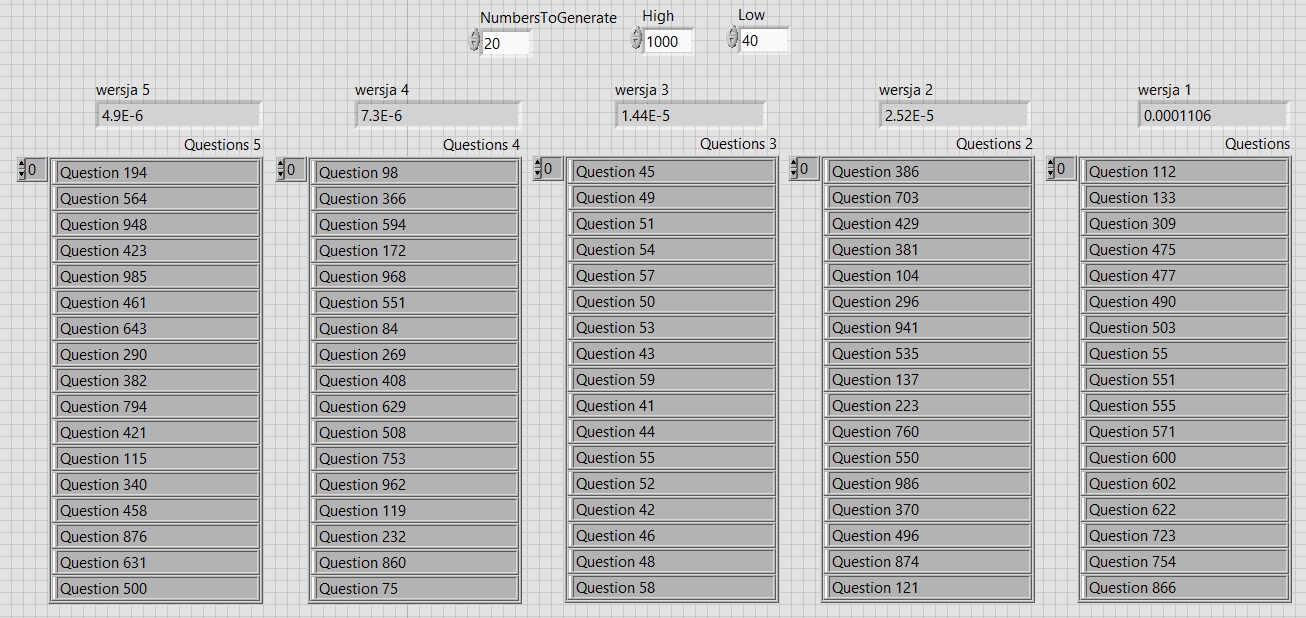Select the 'Question 594' row

(x=416, y=224)
